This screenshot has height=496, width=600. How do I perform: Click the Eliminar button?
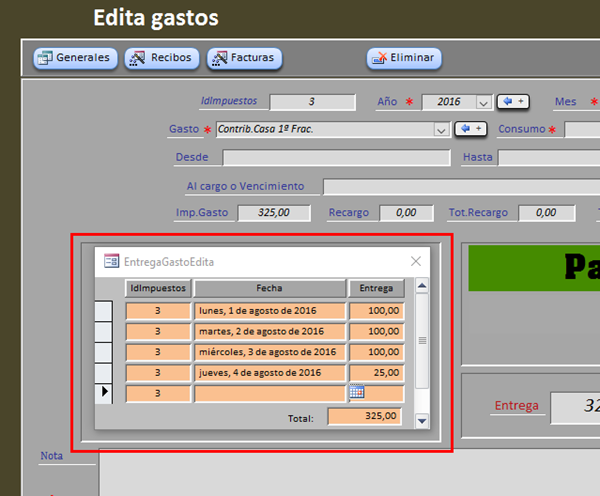[404, 58]
